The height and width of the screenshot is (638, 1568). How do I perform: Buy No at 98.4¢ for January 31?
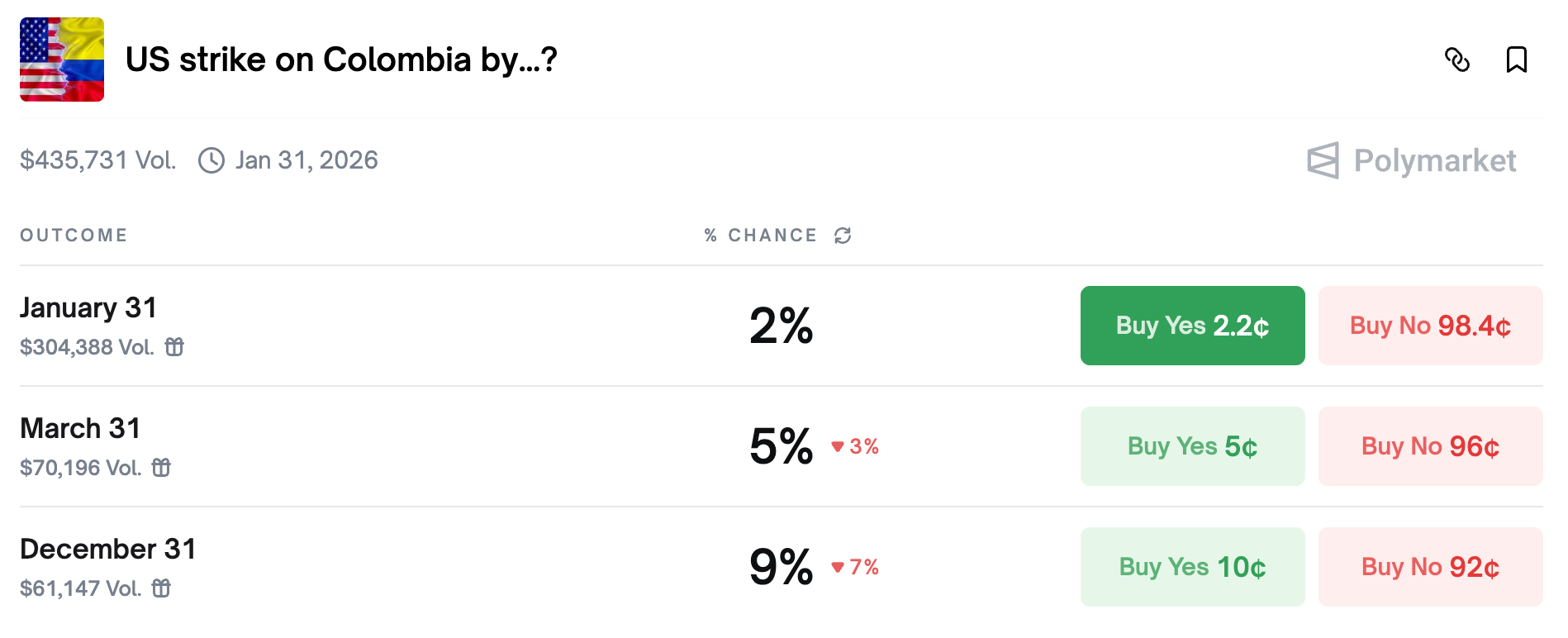[x=1430, y=326]
